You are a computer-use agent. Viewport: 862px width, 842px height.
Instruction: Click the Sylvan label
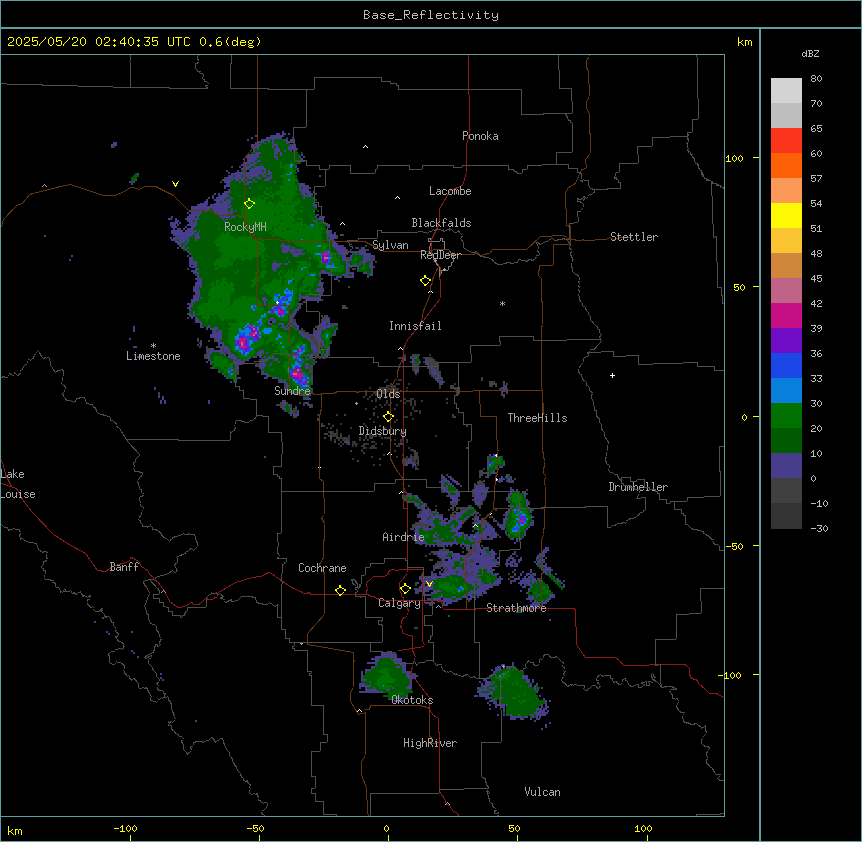point(390,245)
